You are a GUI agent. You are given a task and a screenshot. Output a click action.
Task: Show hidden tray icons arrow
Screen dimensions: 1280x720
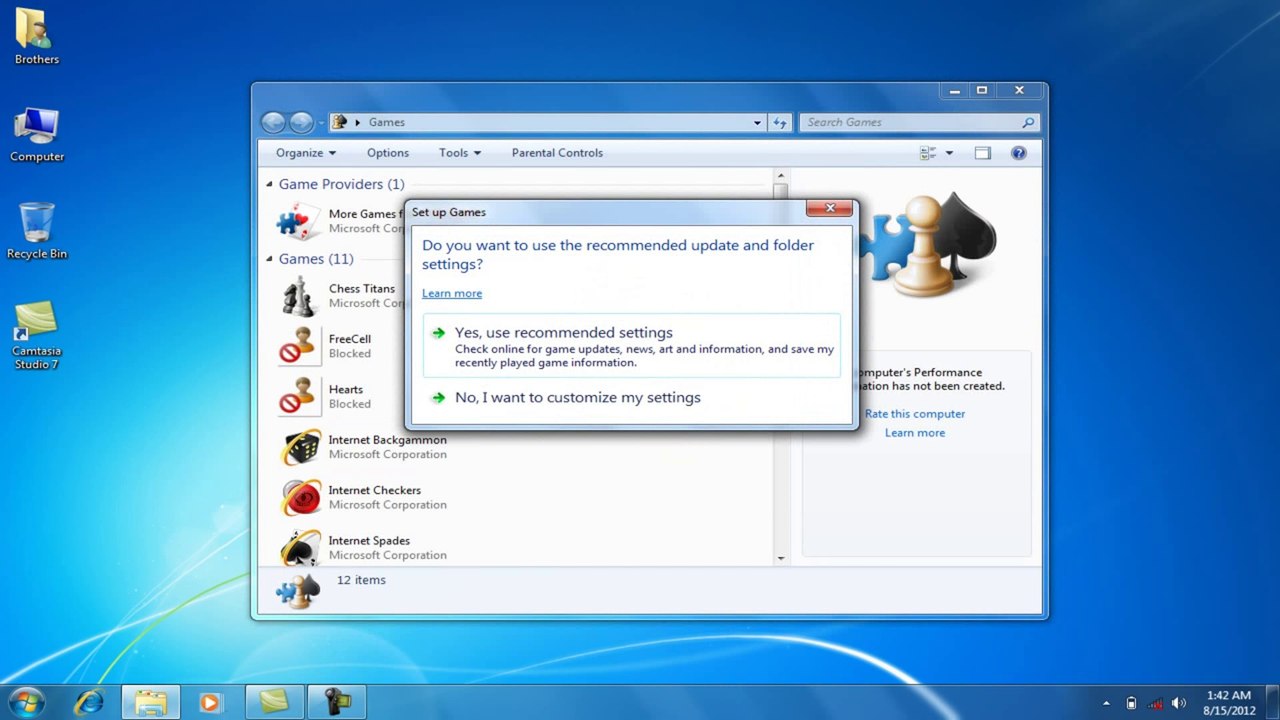pos(1106,703)
